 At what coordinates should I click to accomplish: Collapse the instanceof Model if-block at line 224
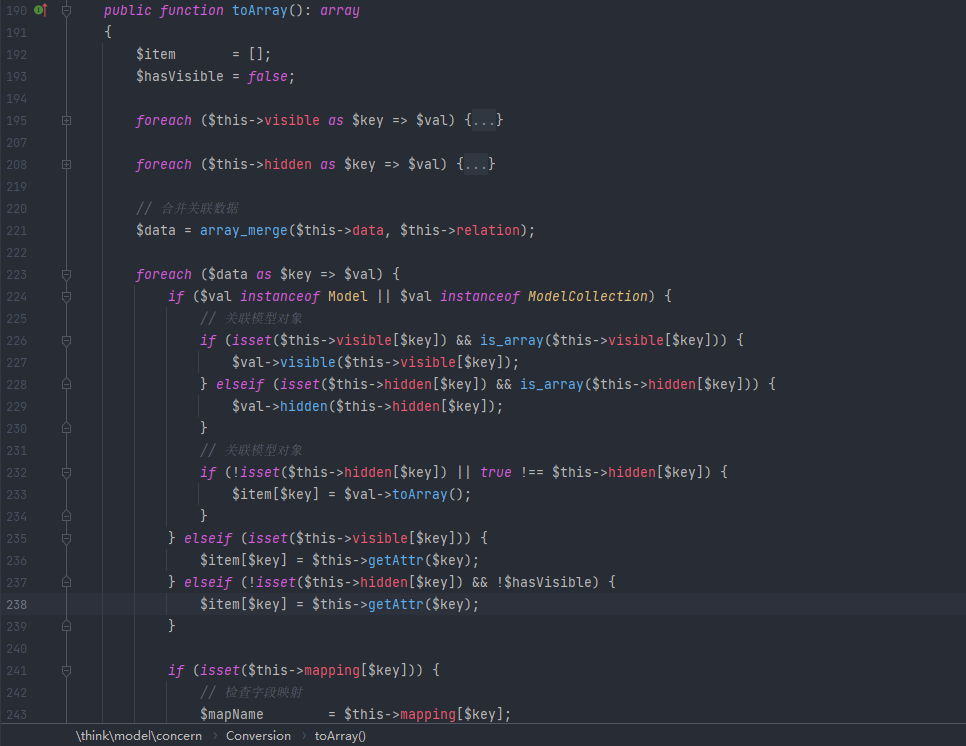coord(66,296)
